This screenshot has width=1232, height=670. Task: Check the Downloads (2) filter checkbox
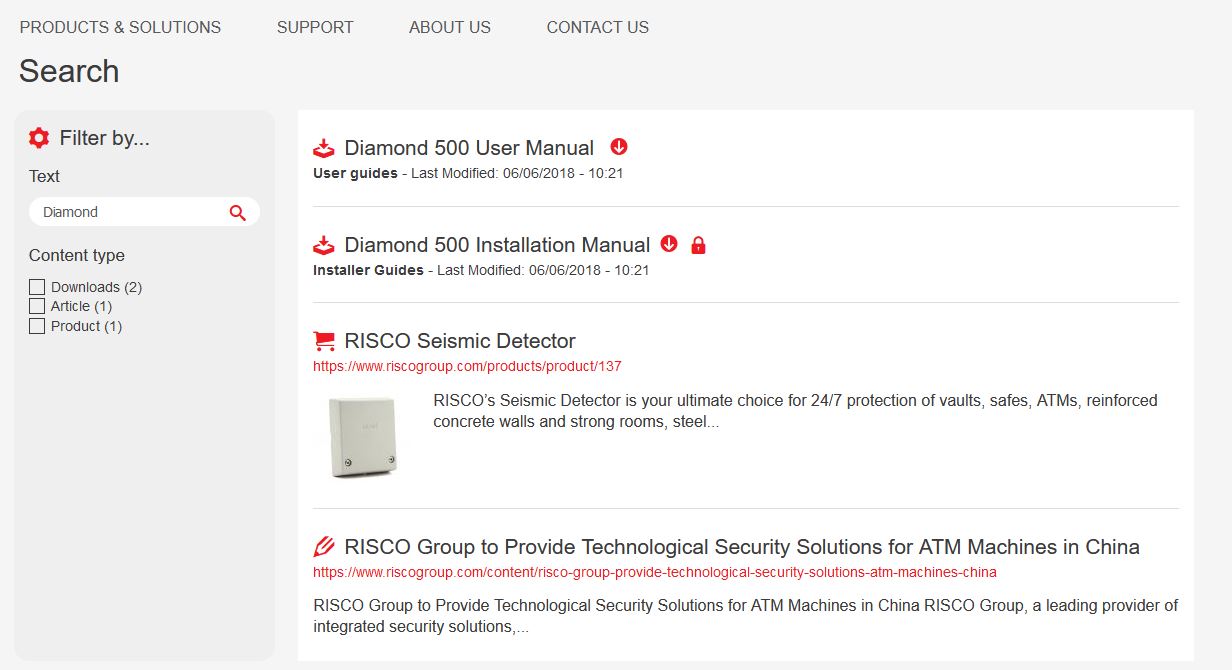point(37,287)
